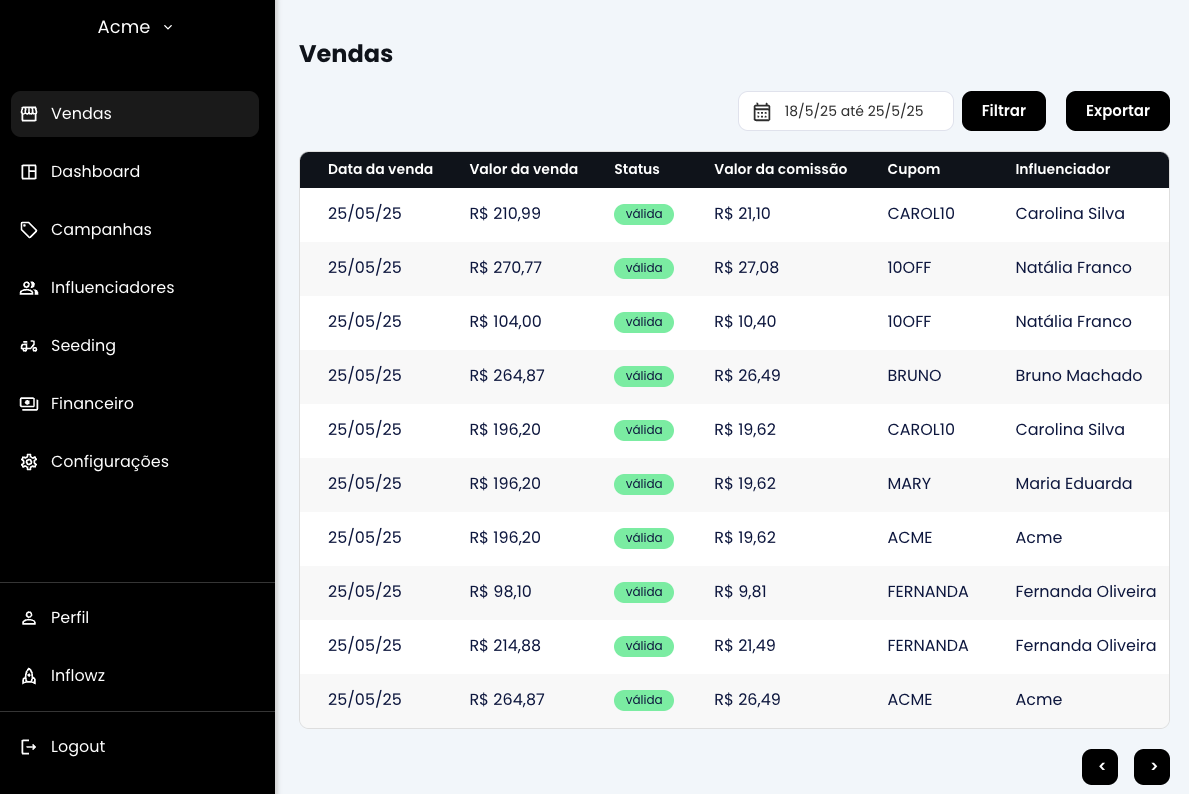Click the calendar icon in date field
Viewport: 1189px width, 794px height.
pyautogui.click(x=762, y=112)
